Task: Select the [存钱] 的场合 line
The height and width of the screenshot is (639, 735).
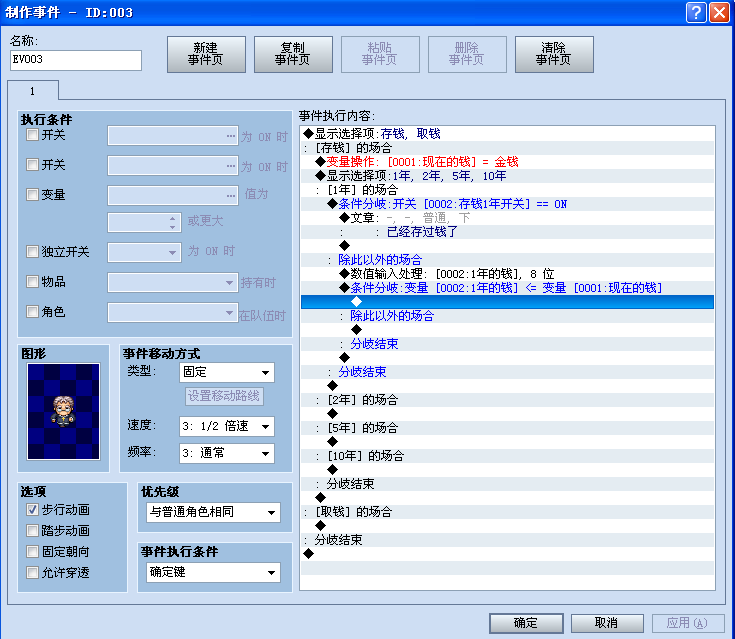Action: (508, 148)
